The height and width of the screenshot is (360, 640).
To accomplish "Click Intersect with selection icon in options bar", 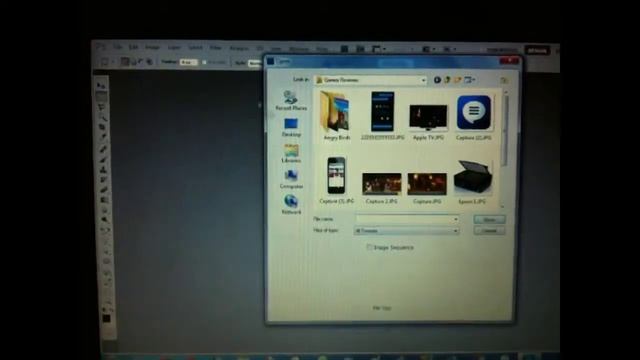I will tap(150, 62).
